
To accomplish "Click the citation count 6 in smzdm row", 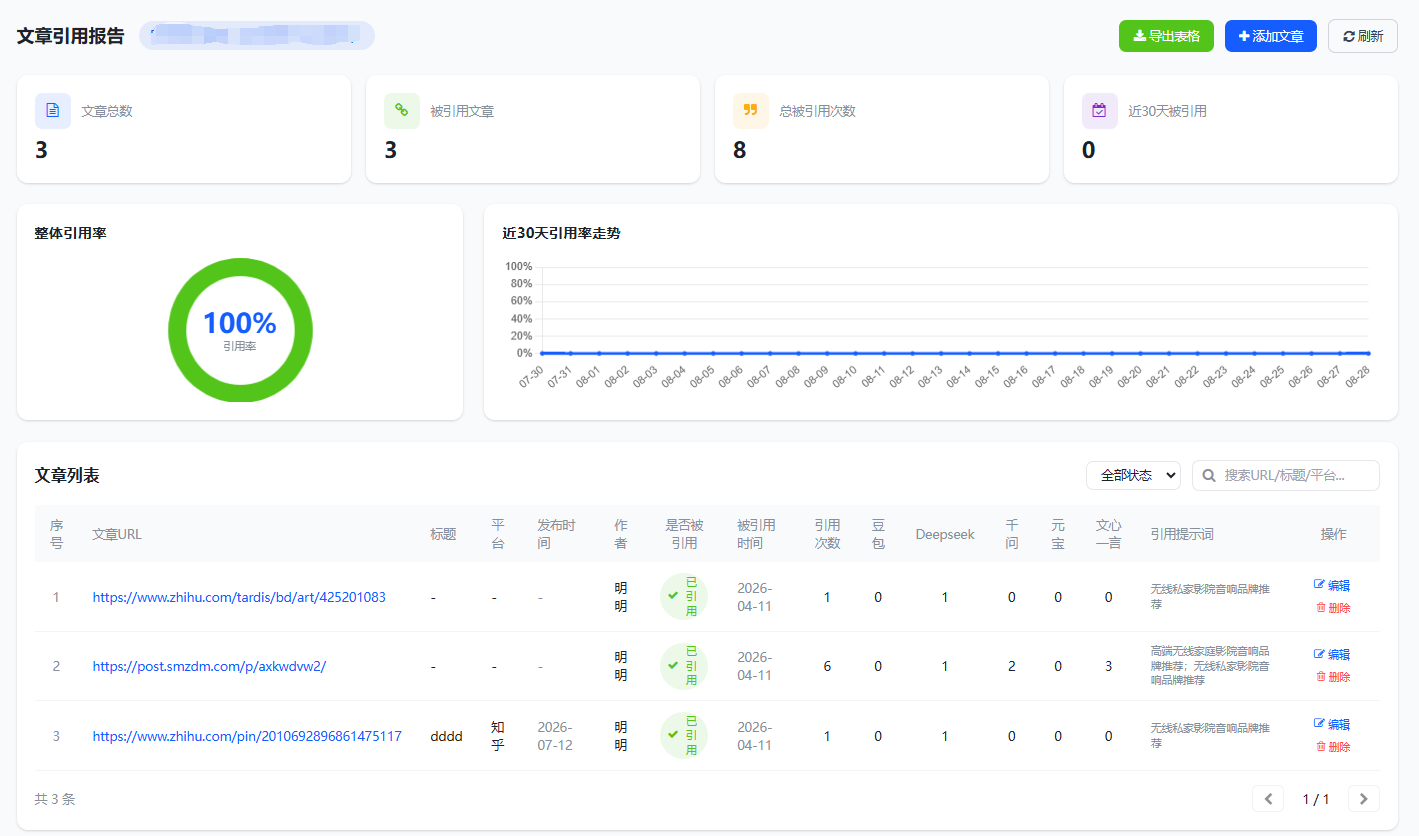I will click(x=827, y=666).
